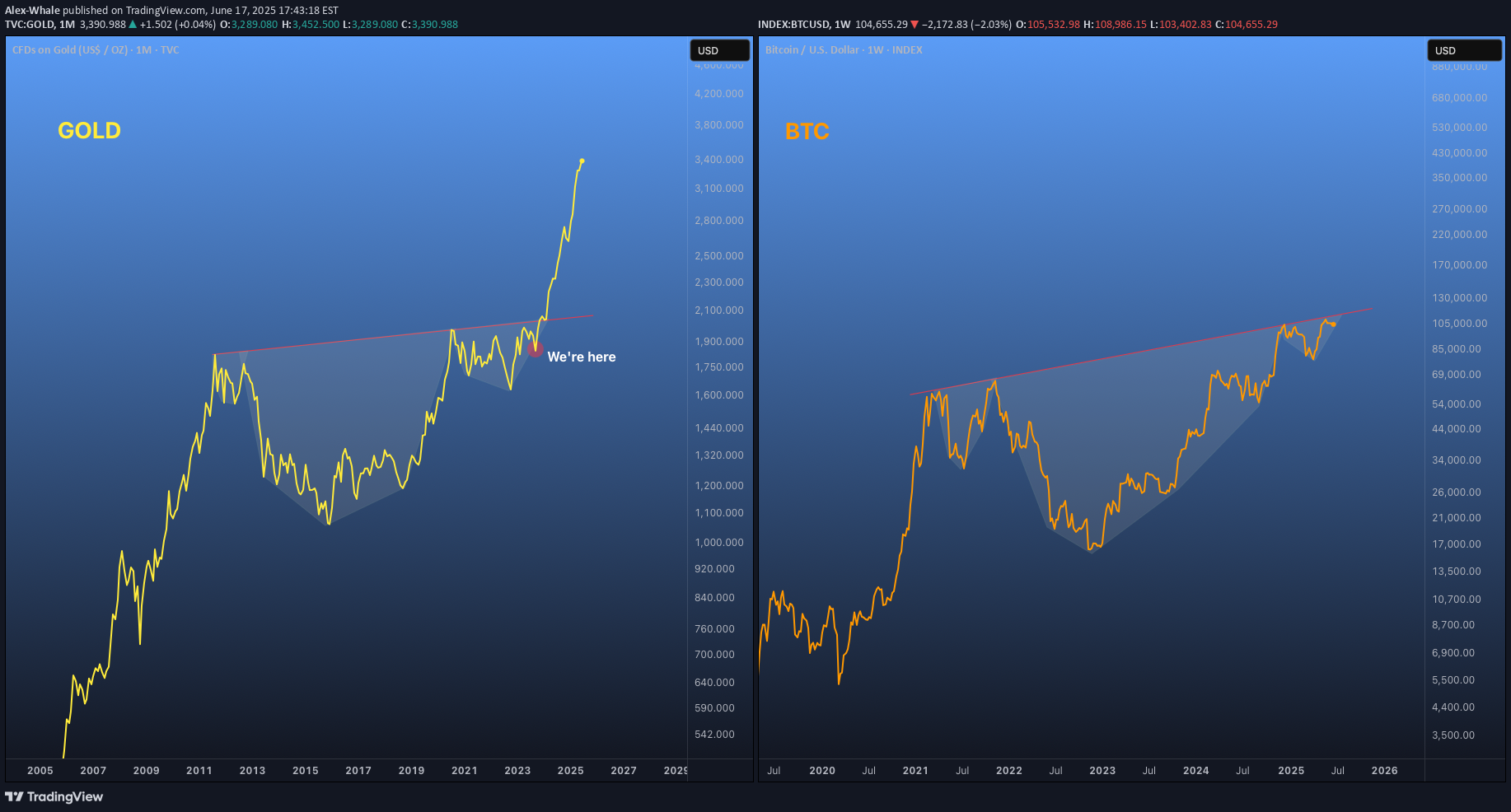The image size is (1511, 812).
Task: Click the 3,500.00 BTC price label
Action: click(1453, 735)
